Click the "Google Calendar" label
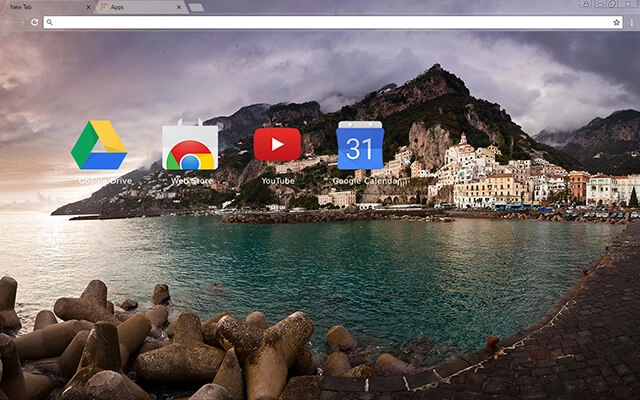The height and width of the screenshot is (400, 640). click(366, 181)
